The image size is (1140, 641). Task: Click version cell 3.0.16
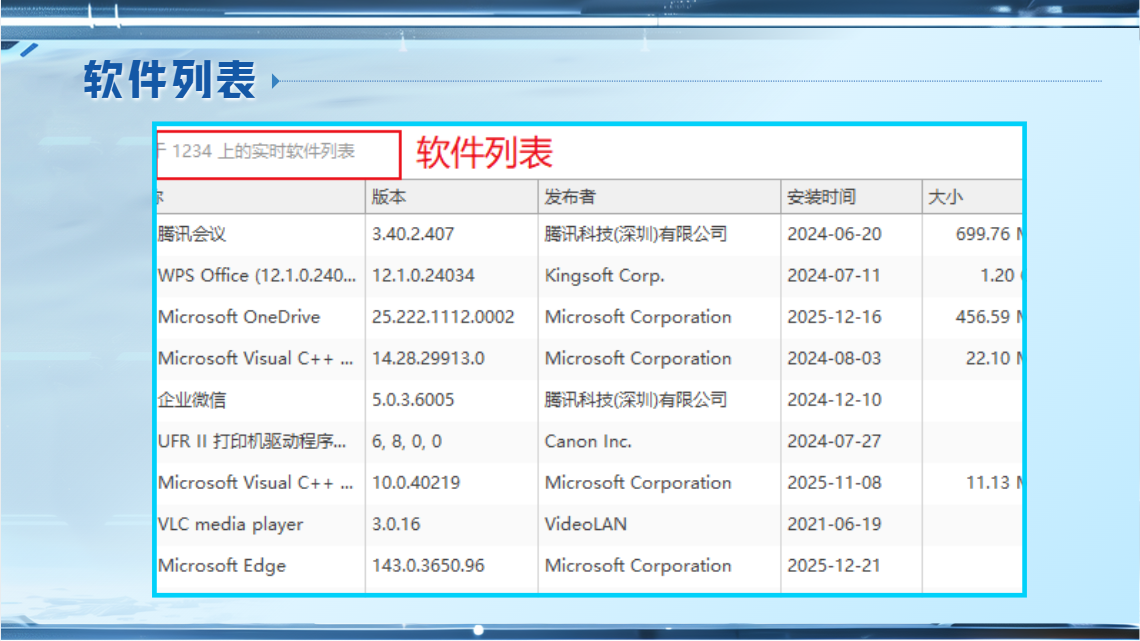click(396, 524)
